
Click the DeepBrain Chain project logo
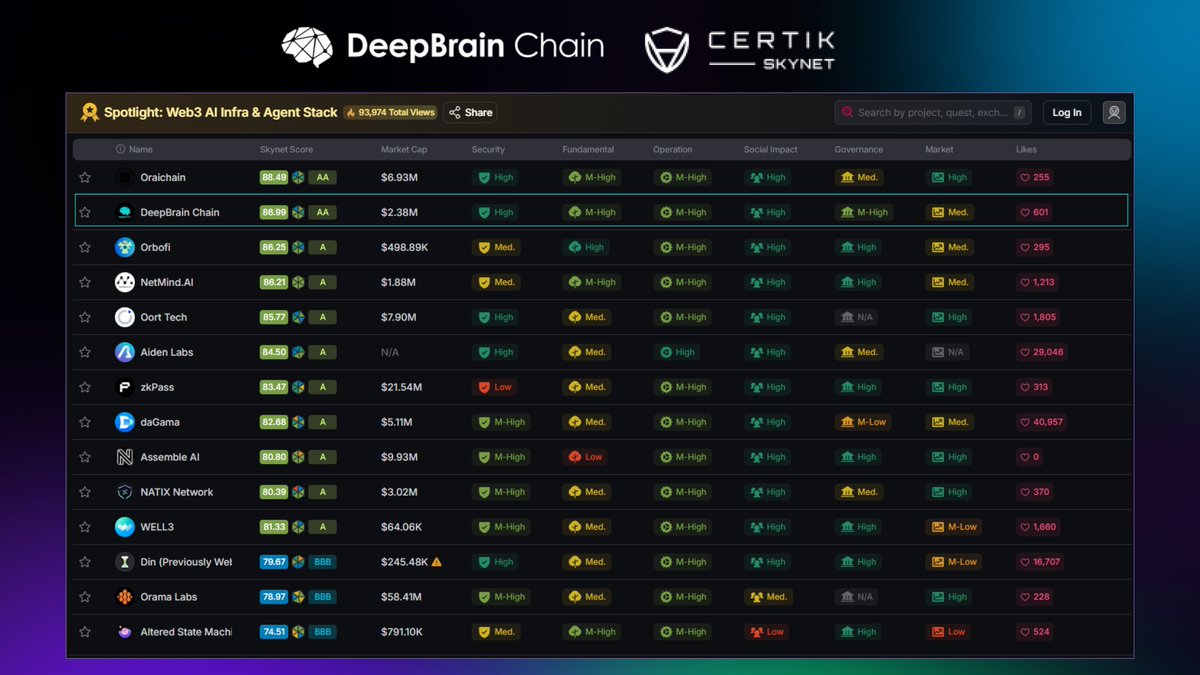124,212
